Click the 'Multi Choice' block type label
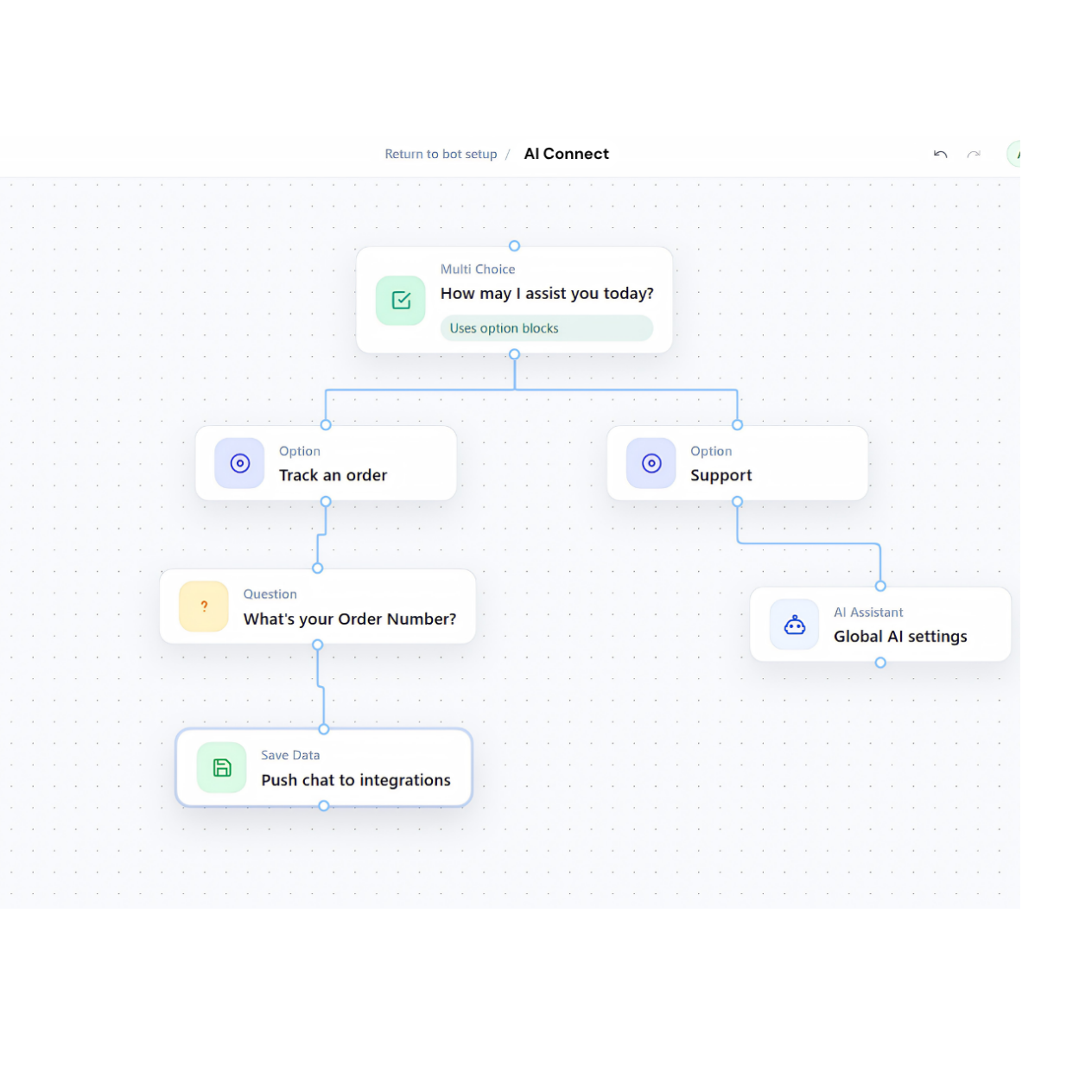The width and height of the screenshot is (1092, 1092). (478, 270)
